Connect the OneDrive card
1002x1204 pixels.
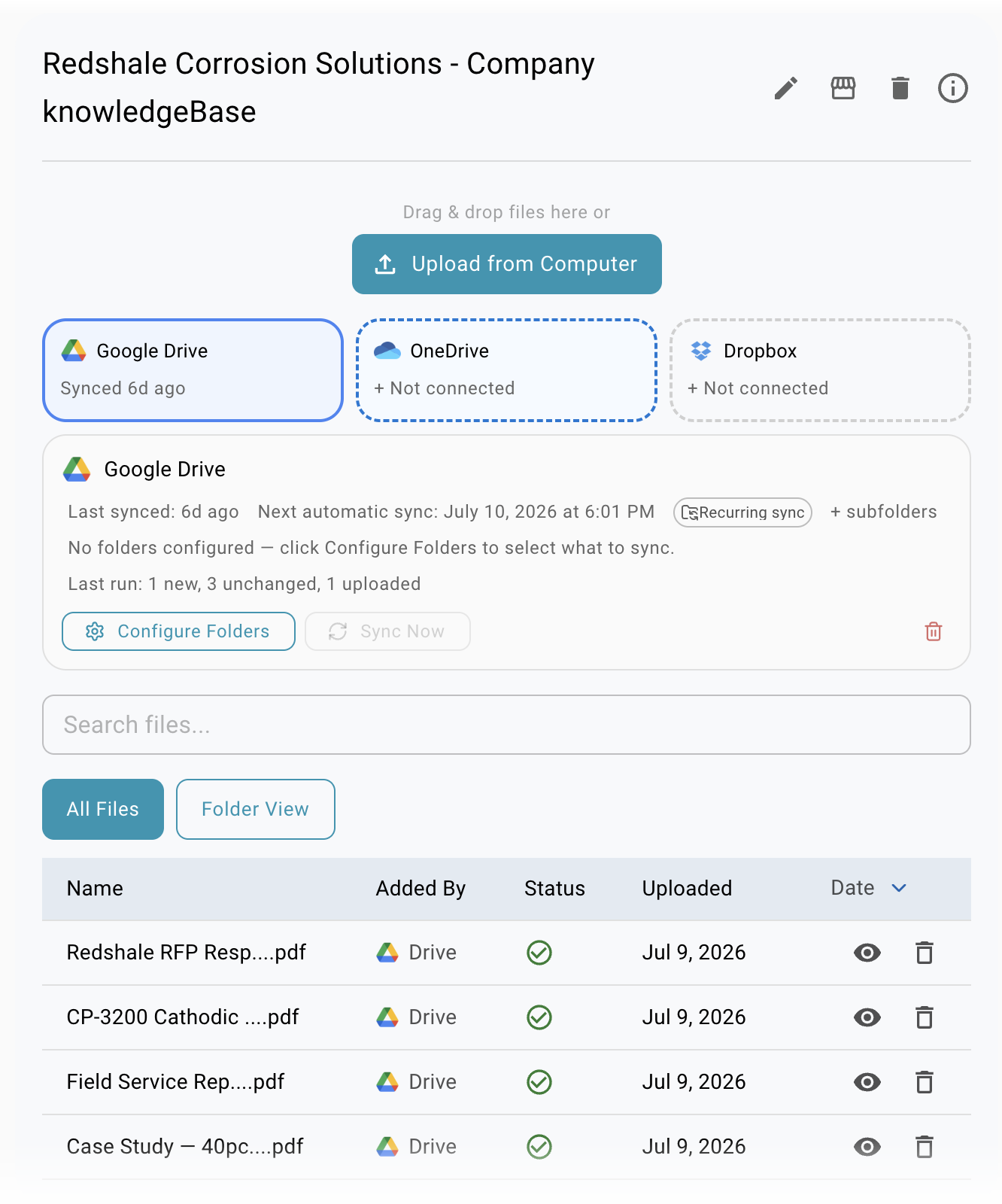(x=506, y=370)
